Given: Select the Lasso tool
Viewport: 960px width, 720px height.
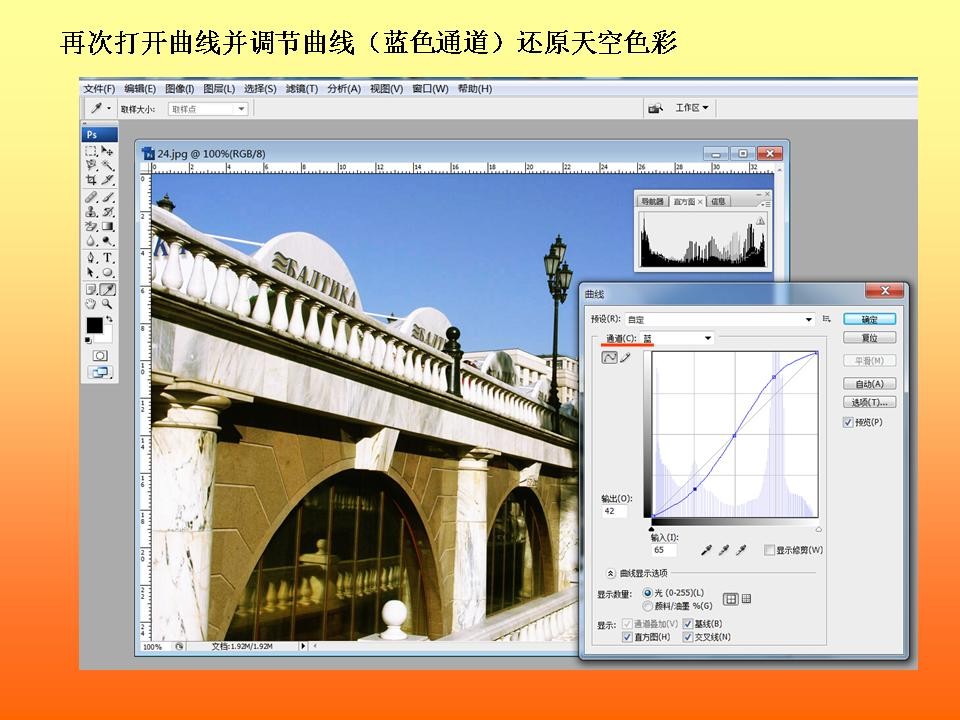Looking at the screenshot, I should coord(91,165).
